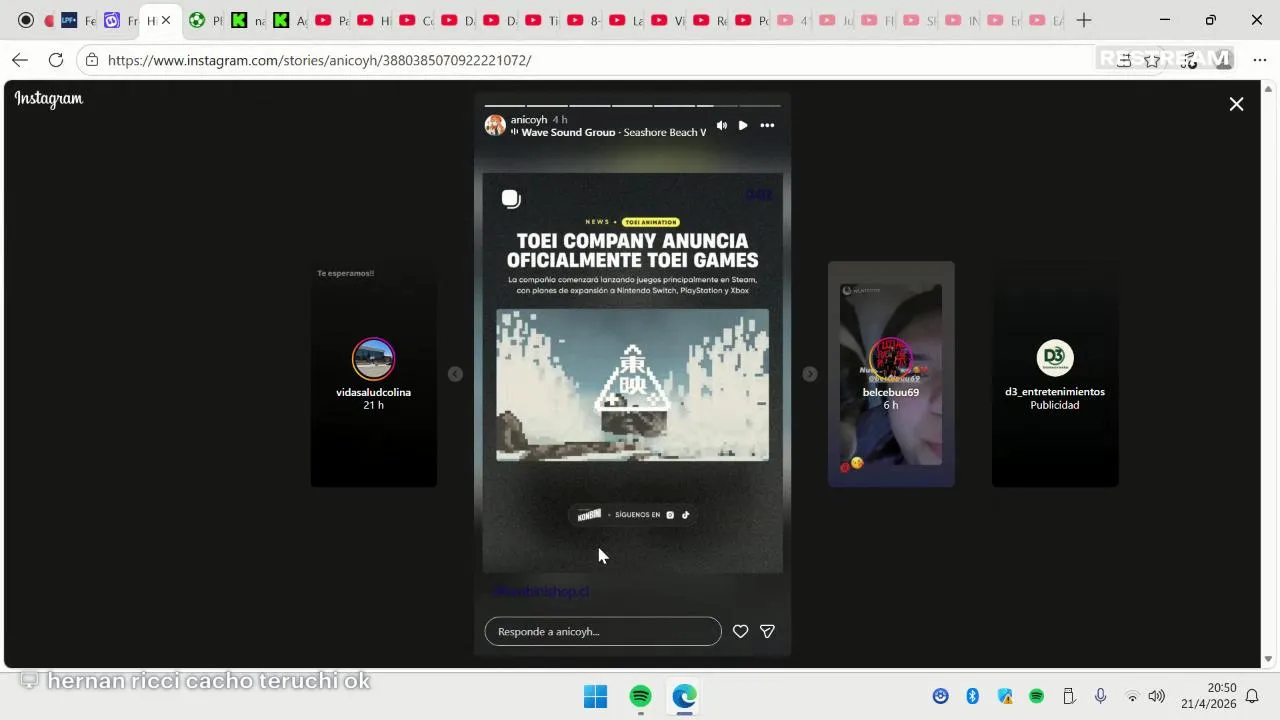Open Microsoft Edge from the taskbar
This screenshot has height=720, width=1280.
tap(685, 697)
